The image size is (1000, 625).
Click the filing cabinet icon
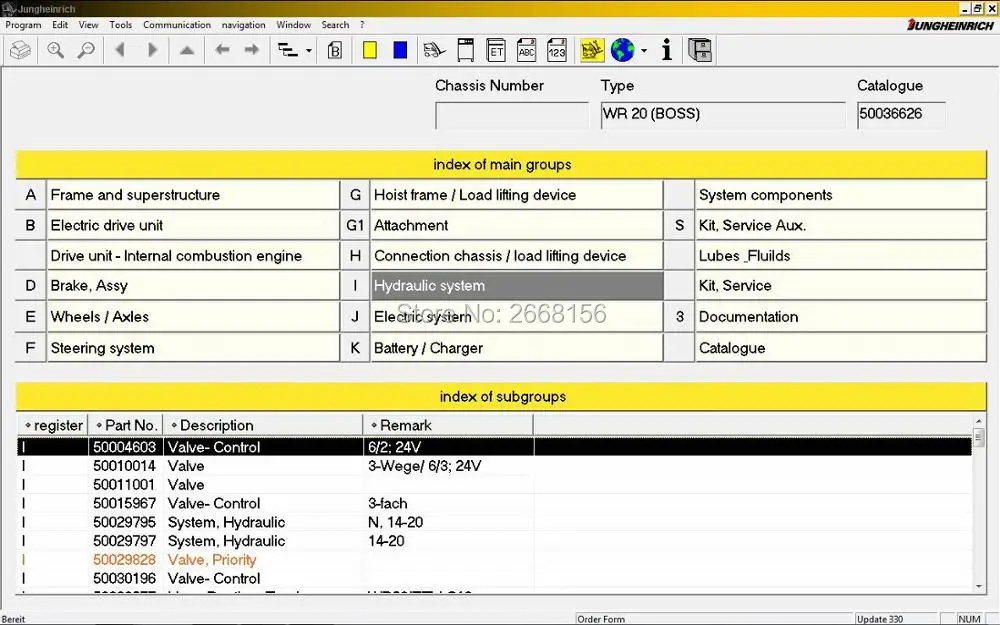coord(700,50)
